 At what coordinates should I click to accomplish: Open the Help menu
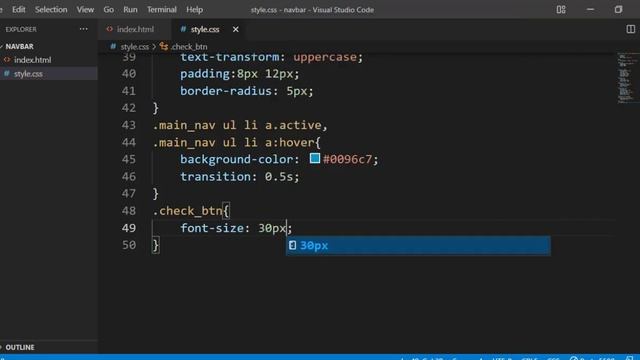click(x=194, y=9)
